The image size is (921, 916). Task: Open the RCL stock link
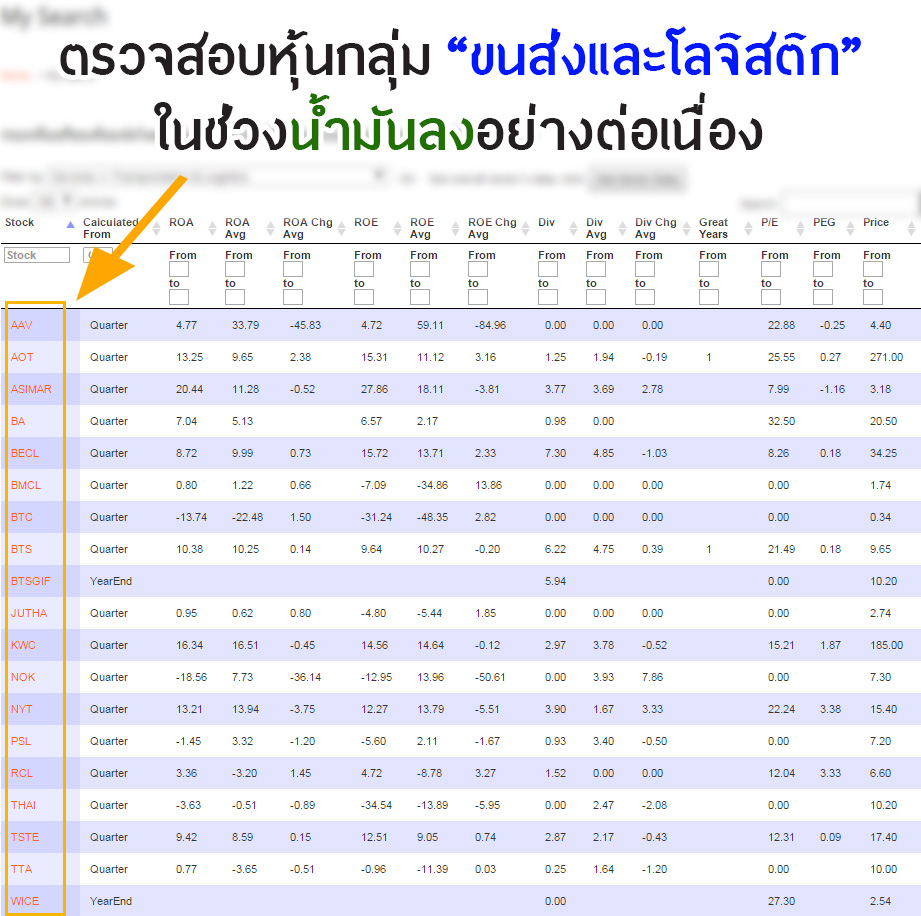click(x=22, y=773)
